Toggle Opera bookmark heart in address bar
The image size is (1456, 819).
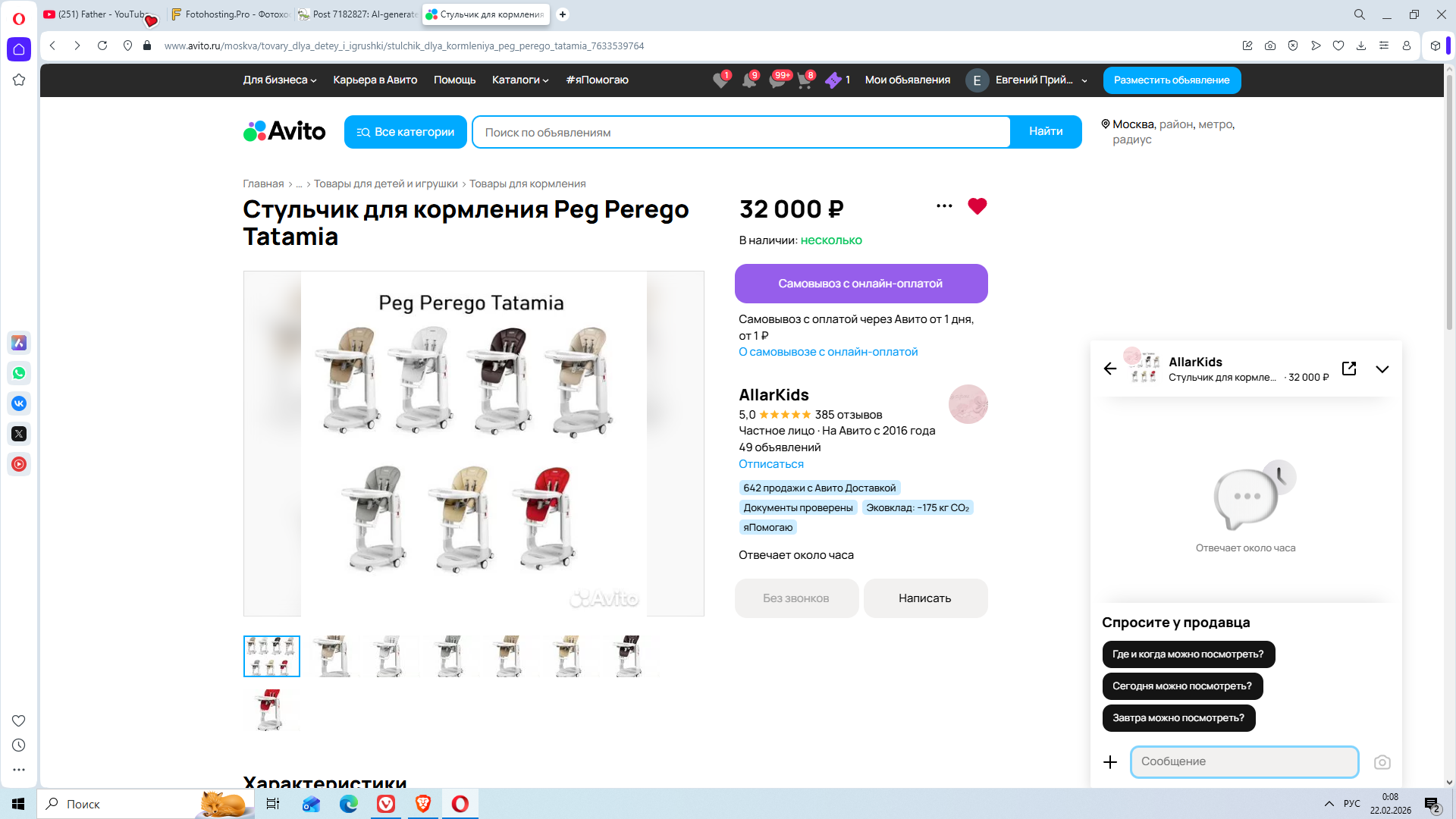click(1338, 45)
